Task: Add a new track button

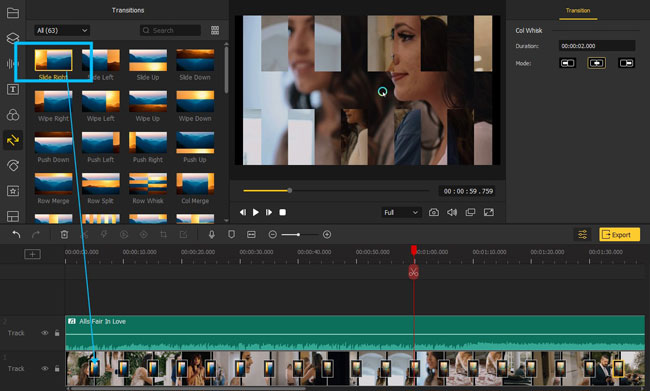Action: tap(32, 254)
